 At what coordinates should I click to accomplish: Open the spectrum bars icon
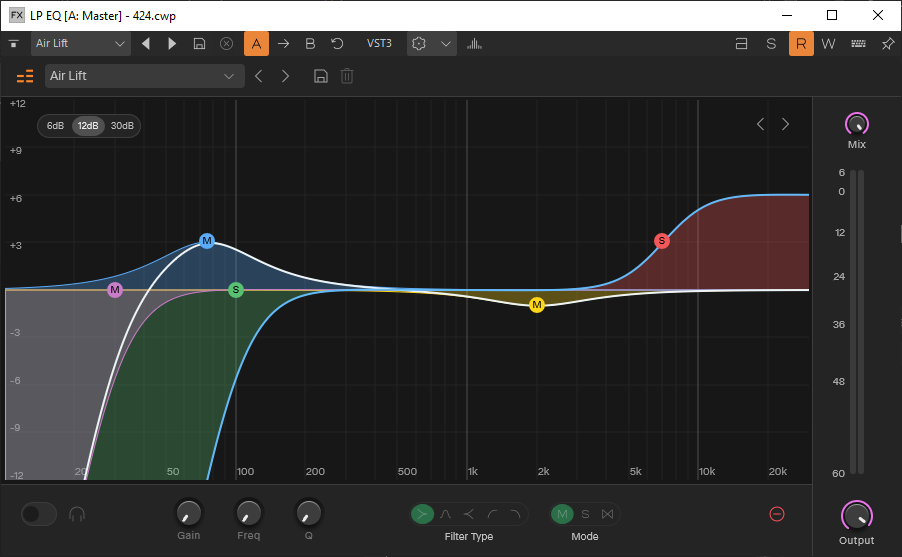point(474,44)
